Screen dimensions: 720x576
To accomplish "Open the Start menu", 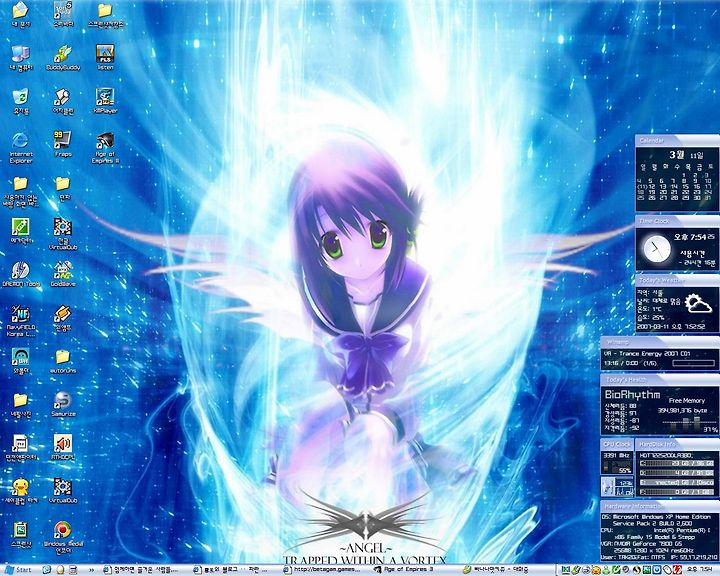I will point(17,570).
